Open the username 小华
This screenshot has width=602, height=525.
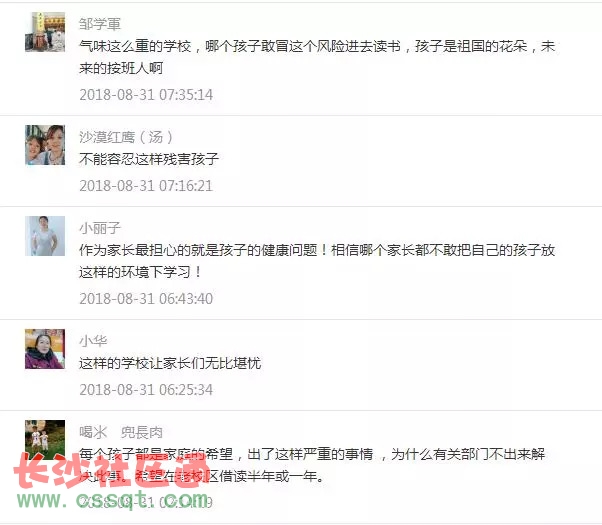[x=93, y=341]
